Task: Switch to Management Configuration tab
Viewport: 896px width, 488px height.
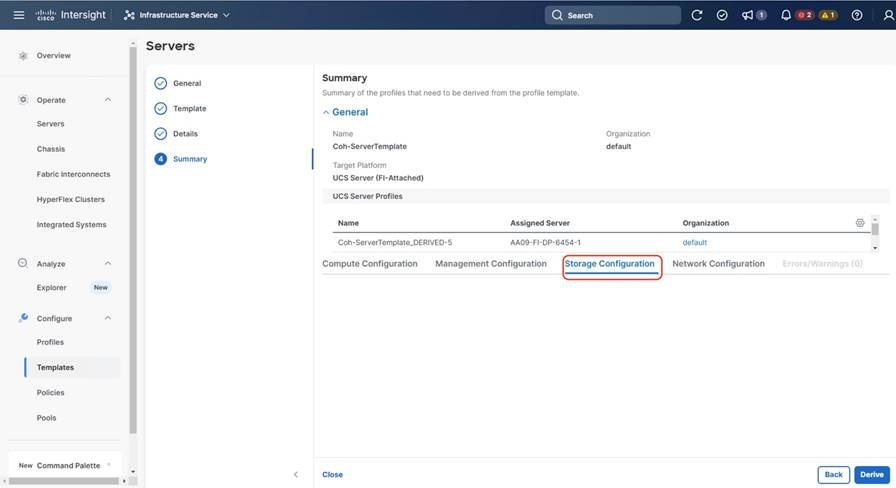Action: pos(491,263)
